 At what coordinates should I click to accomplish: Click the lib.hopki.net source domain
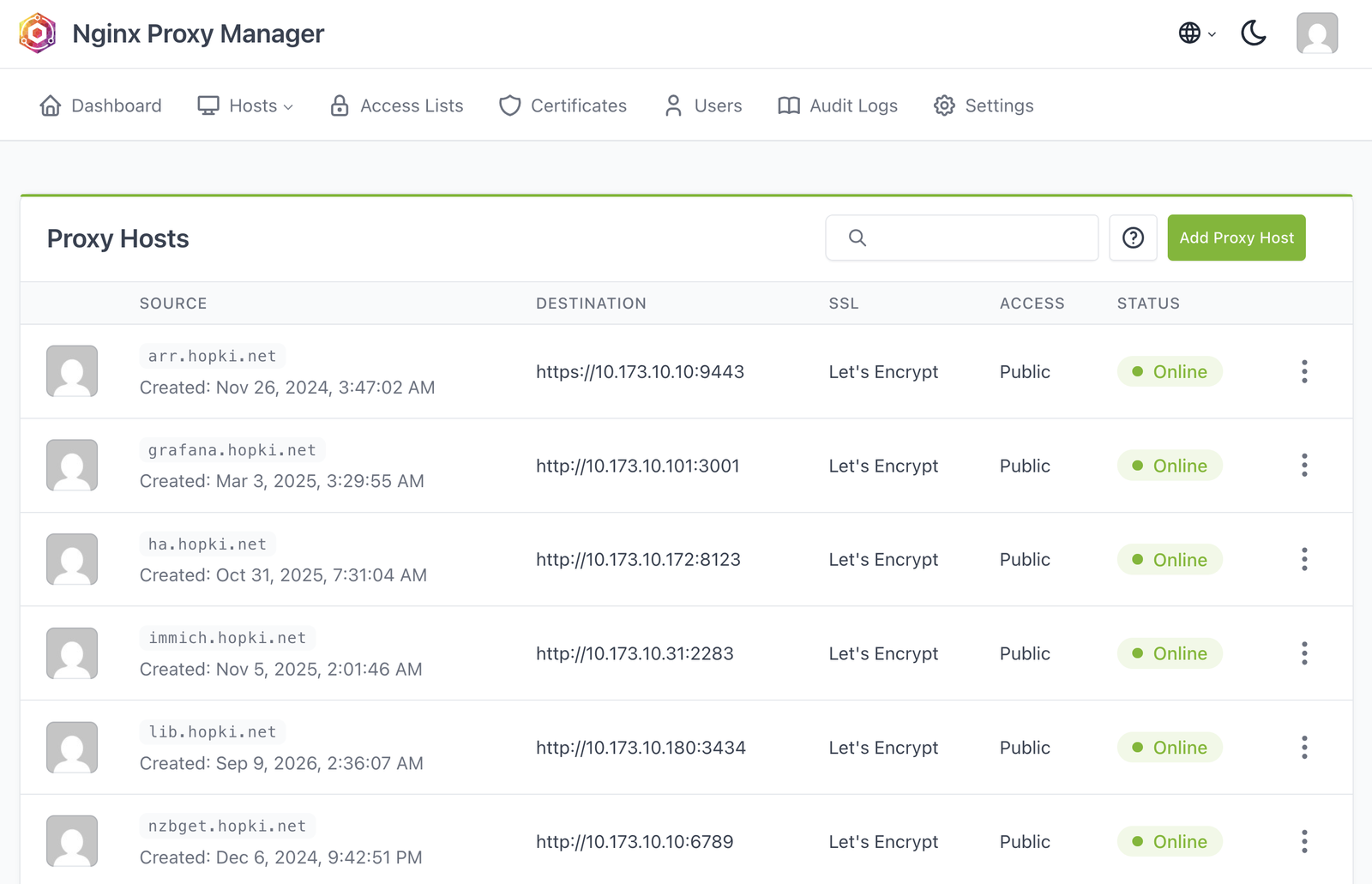coord(212,731)
